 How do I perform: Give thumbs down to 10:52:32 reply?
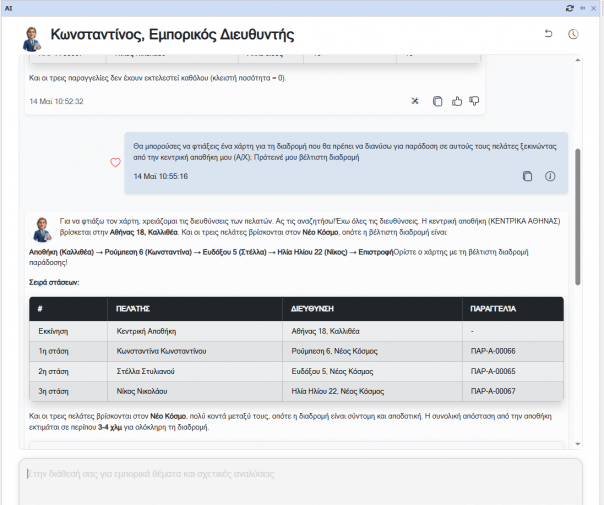tap(474, 101)
